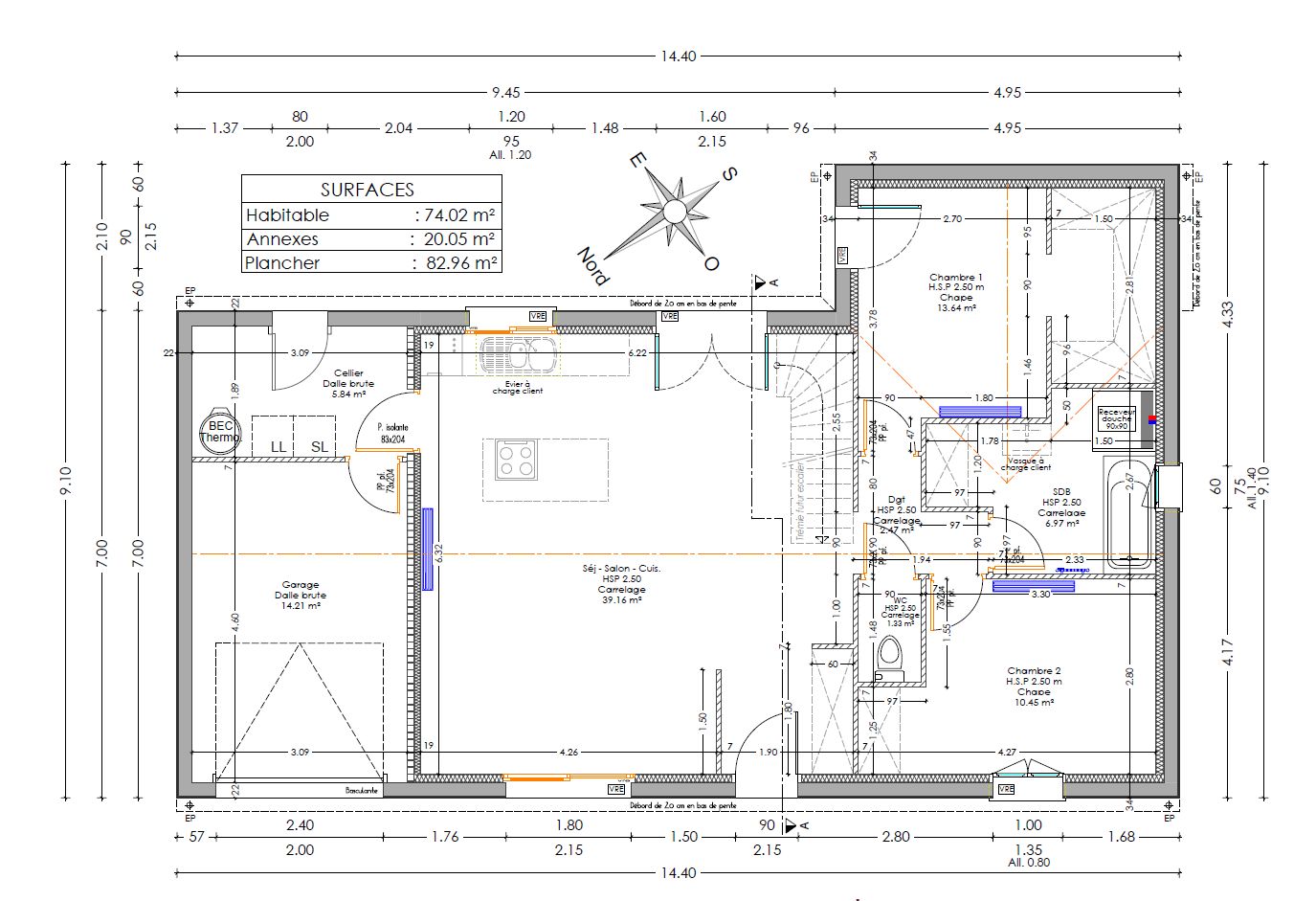Select the BEC Thermo water heater symbol
The height and width of the screenshot is (901, 1316).
pos(220,433)
